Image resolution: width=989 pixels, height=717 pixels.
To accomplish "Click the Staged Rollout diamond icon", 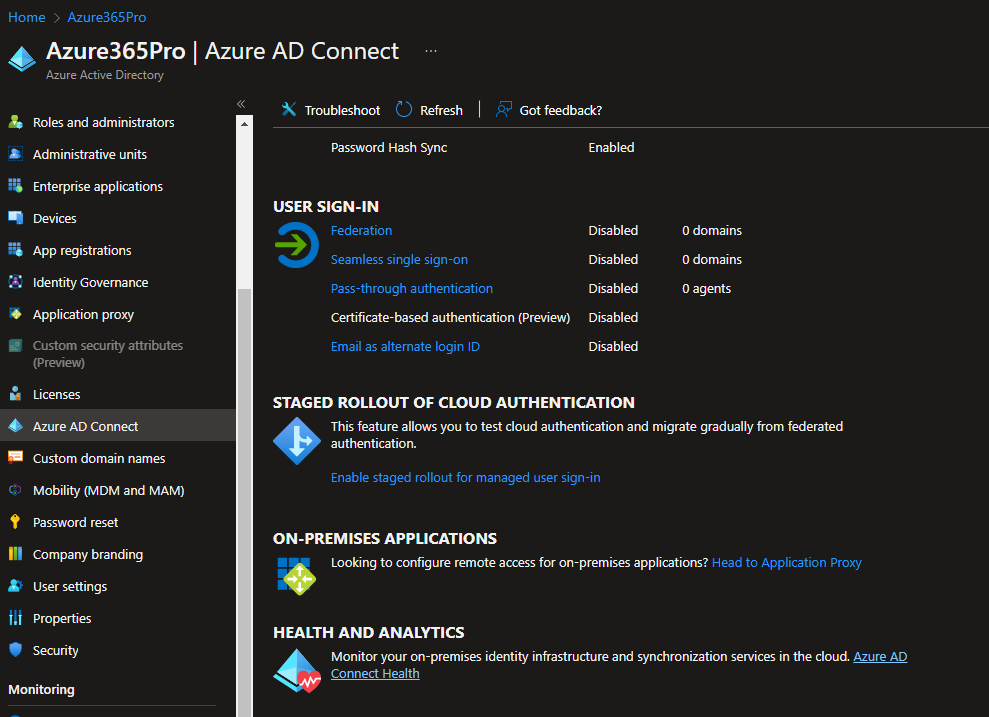I will pyautogui.click(x=296, y=441).
